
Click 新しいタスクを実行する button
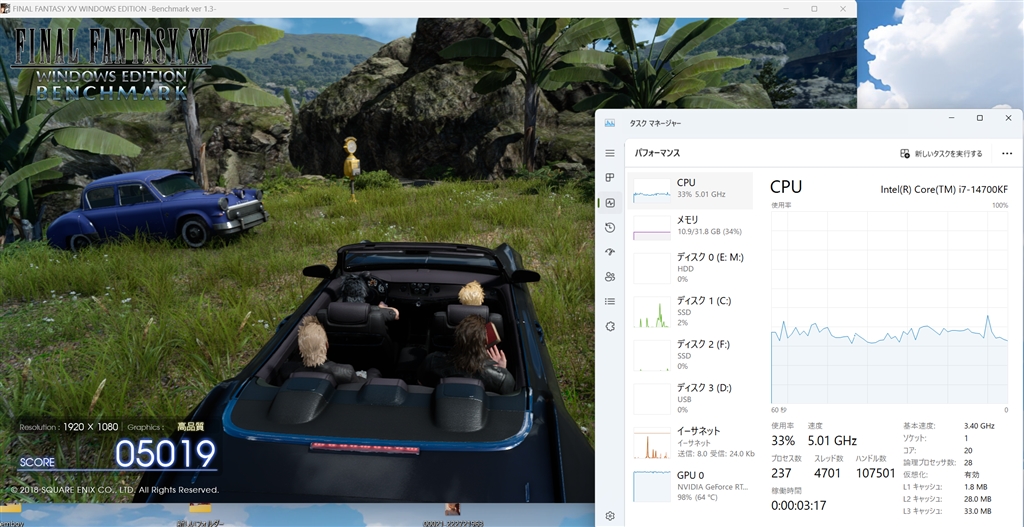pos(940,153)
